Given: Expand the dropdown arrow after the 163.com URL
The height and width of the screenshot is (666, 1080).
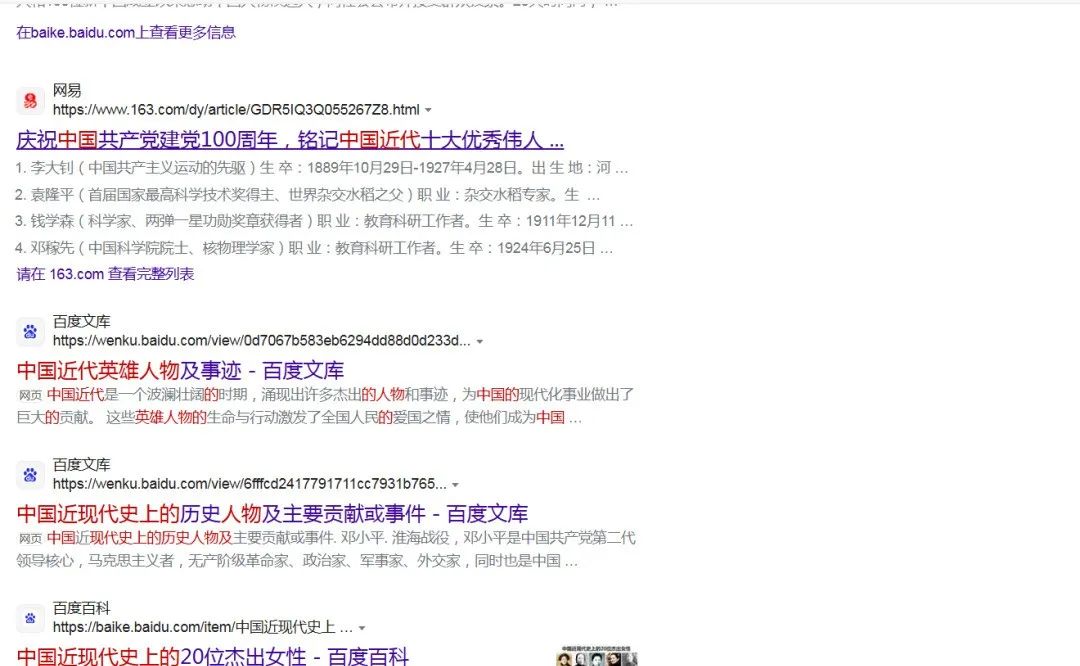Looking at the screenshot, I should coord(428,110).
